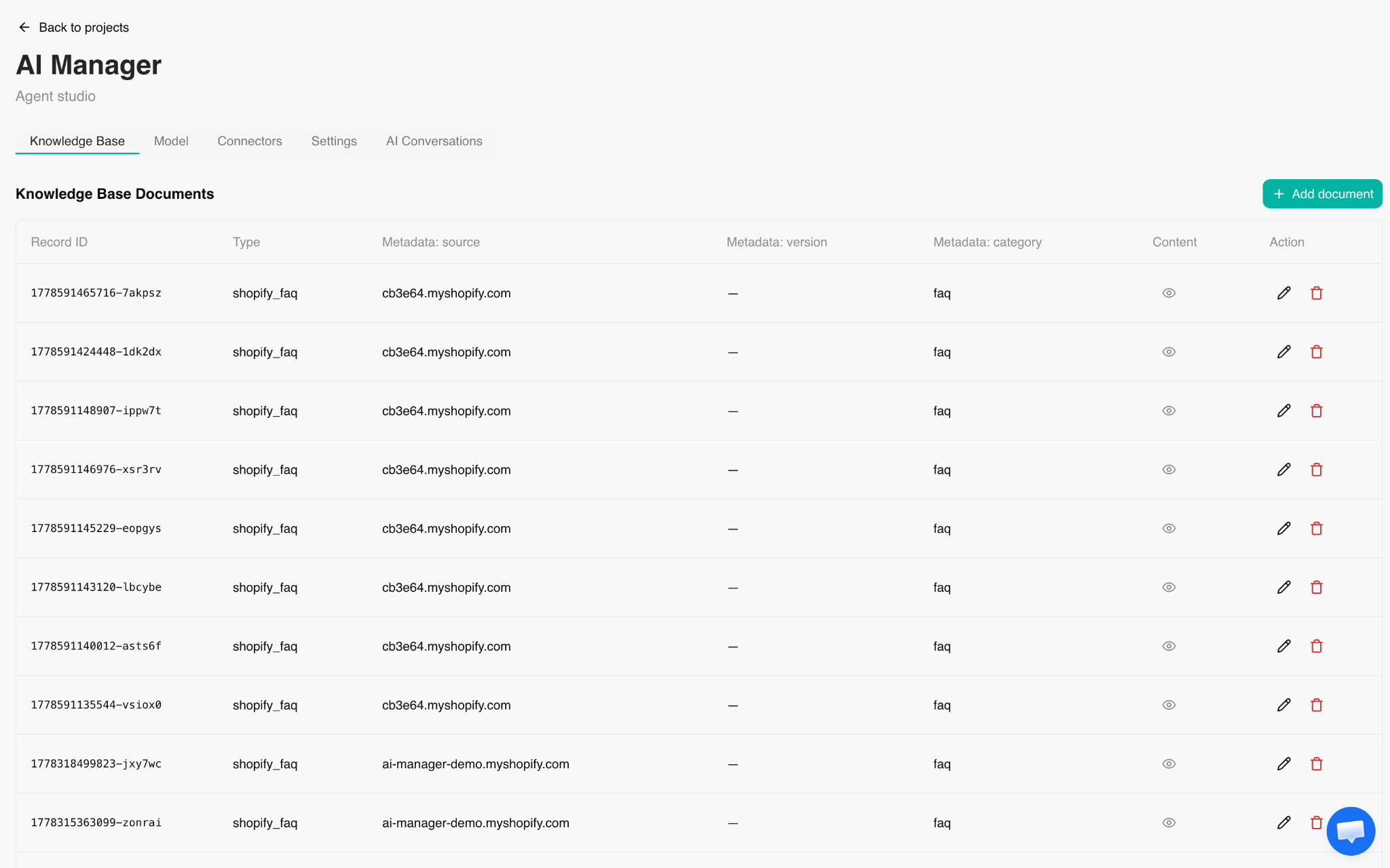1390x868 pixels.
Task: View content of record 1778591424448-1dk2dx
Action: [1169, 352]
